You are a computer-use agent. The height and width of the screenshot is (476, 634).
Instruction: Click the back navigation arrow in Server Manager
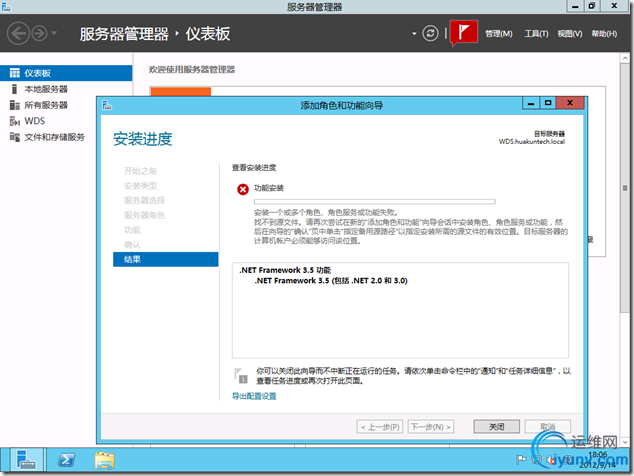18,33
